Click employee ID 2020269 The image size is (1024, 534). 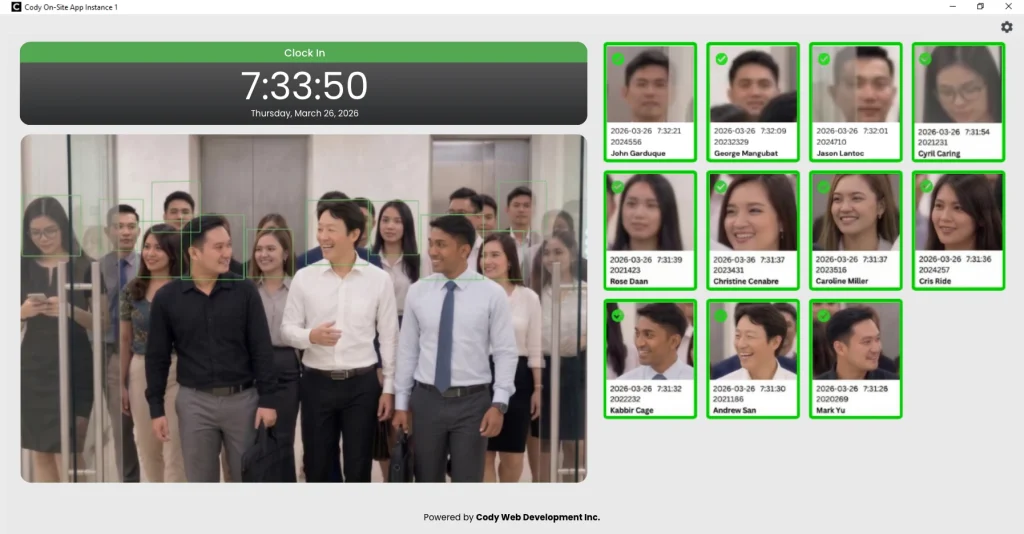pos(832,400)
